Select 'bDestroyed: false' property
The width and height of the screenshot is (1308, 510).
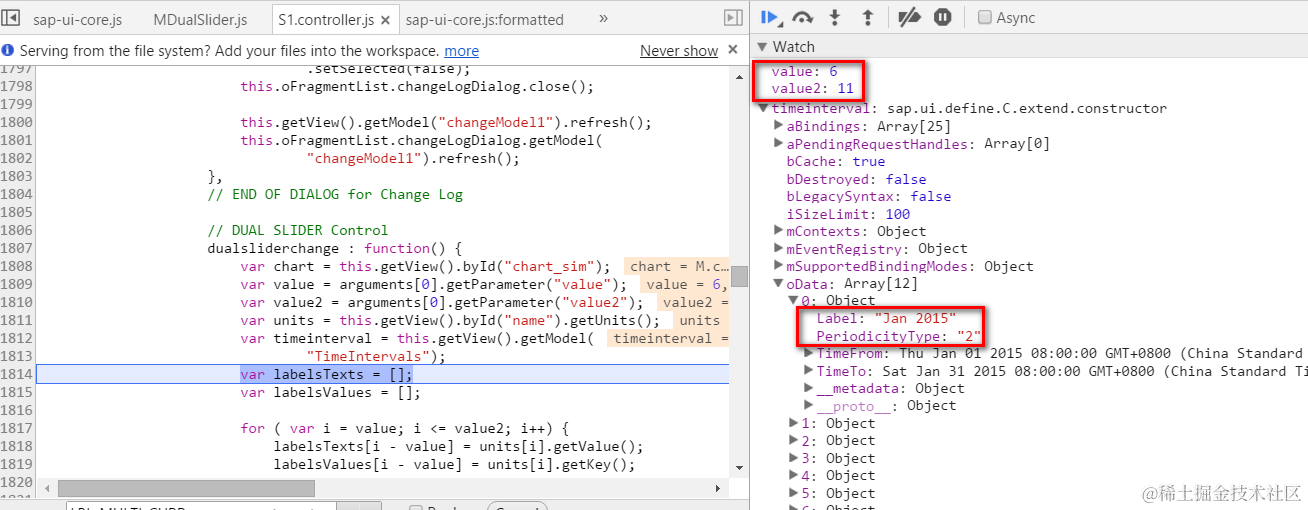[856, 179]
